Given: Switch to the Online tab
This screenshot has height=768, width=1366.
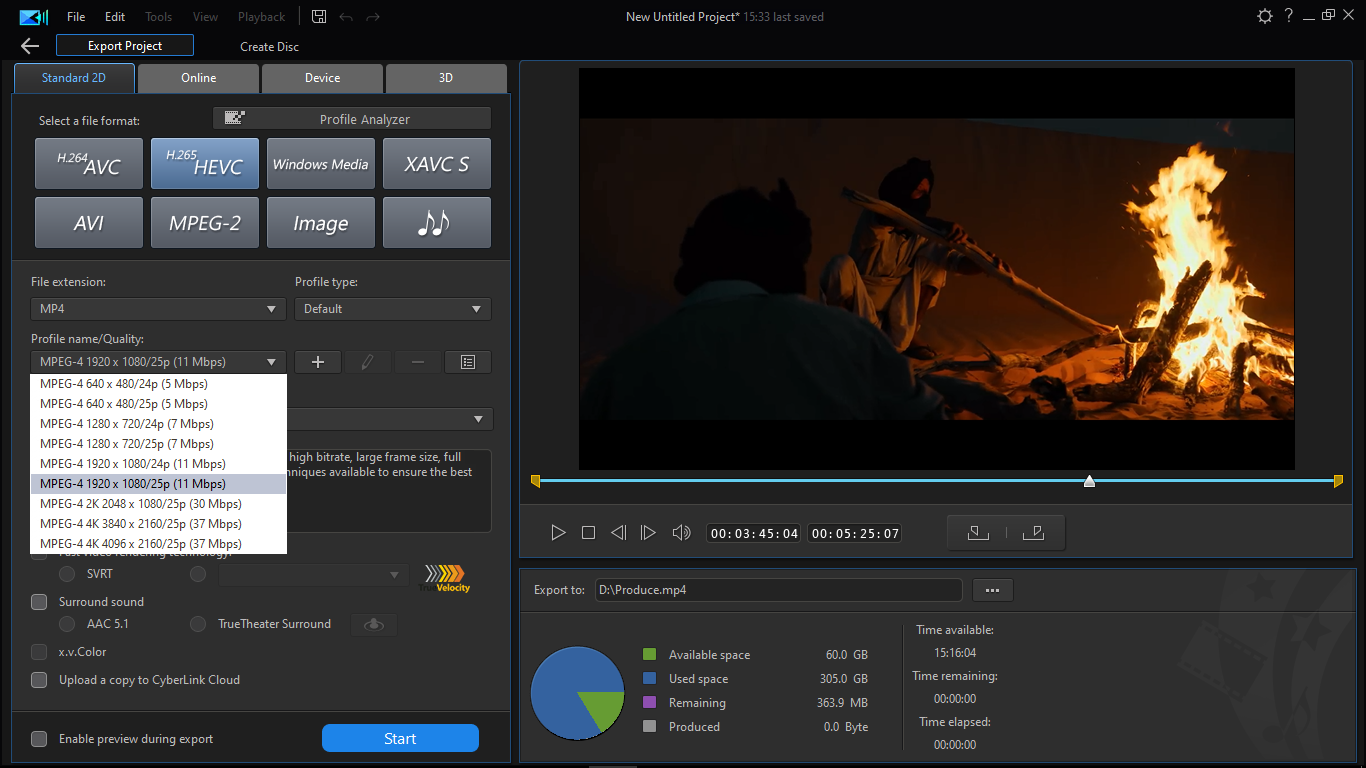Looking at the screenshot, I should [x=198, y=78].
